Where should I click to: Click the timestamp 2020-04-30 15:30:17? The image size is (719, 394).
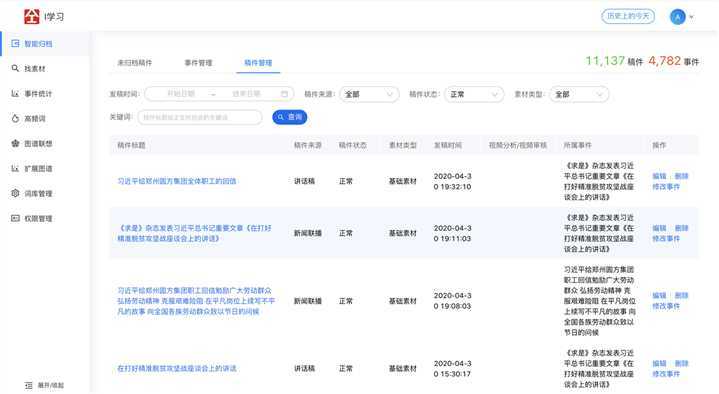click(x=452, y=368)
